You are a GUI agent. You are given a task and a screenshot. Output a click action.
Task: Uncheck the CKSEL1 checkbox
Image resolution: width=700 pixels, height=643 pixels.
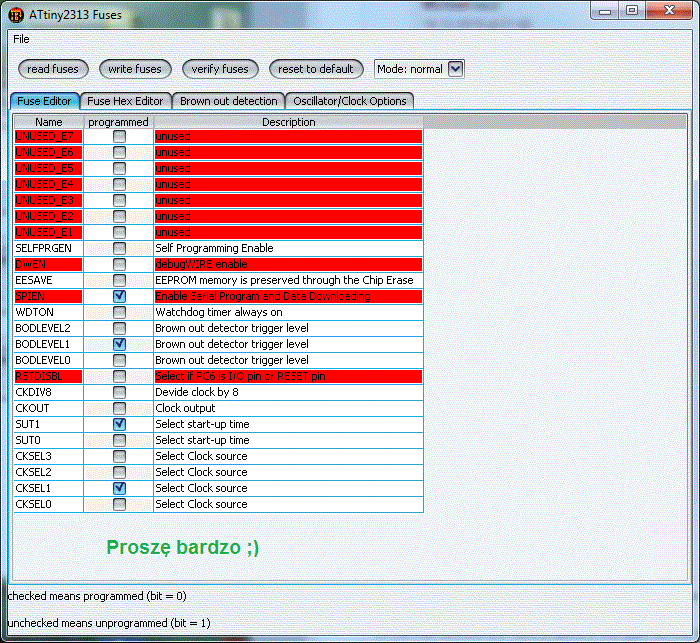tap(119, 488)
